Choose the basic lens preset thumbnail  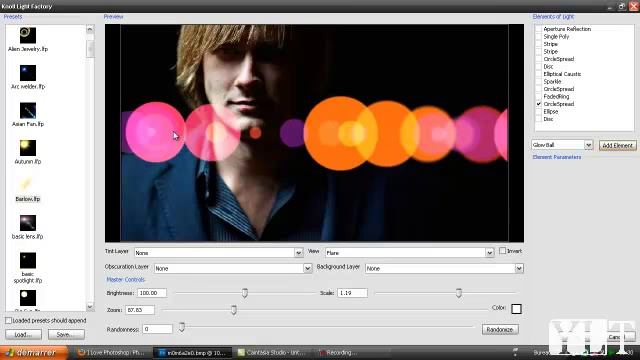click(x=28, y=223)
